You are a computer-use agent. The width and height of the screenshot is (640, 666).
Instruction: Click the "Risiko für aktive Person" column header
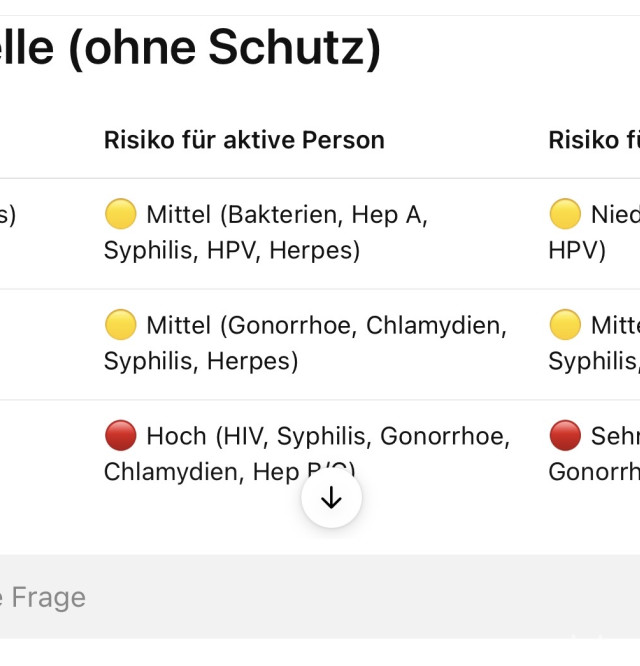[244, 140]
